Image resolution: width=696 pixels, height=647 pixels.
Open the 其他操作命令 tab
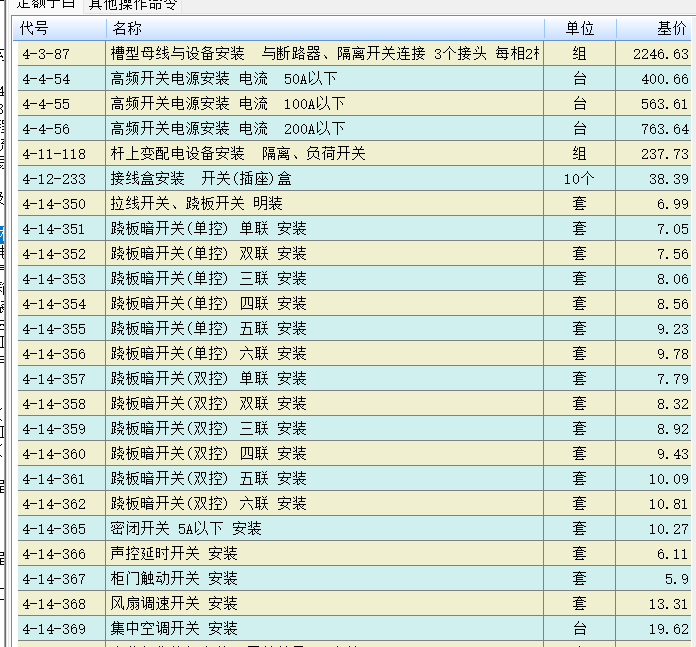[133, 5]
